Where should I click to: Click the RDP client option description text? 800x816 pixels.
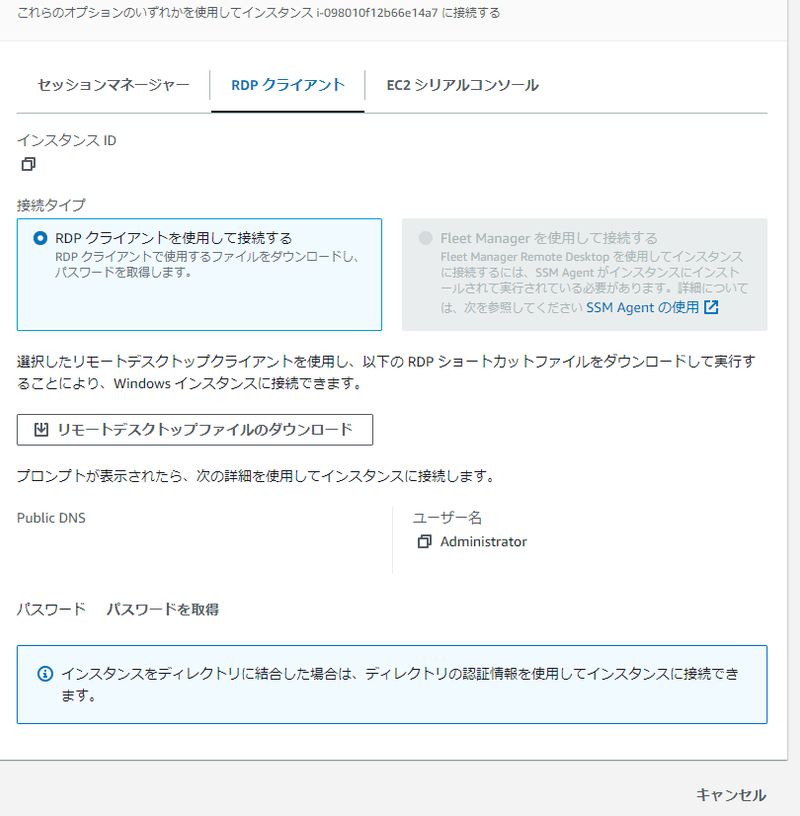point(207,264)
